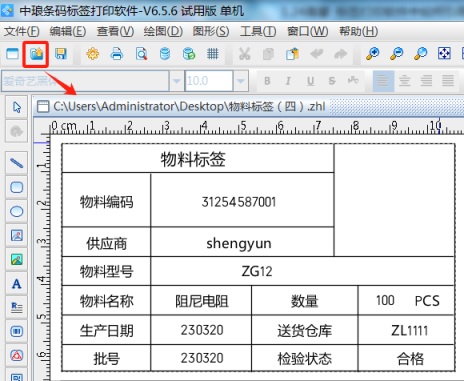Select the 31254587001 code text
Viewport: 464px width, 381px height.
pos(239,202)
